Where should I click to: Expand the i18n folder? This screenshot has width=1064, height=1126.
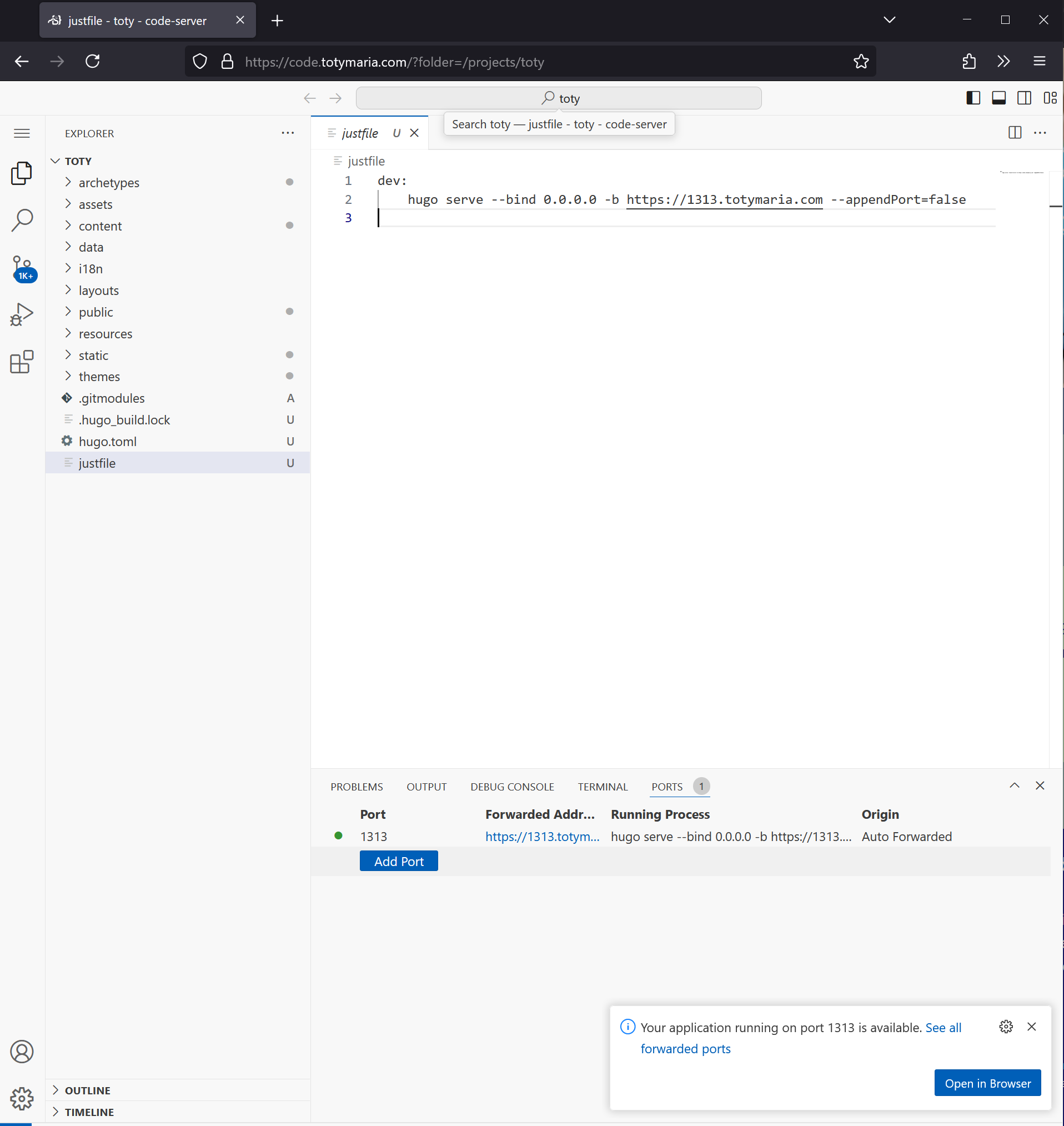pyautogui.click(x=178, y=269)
